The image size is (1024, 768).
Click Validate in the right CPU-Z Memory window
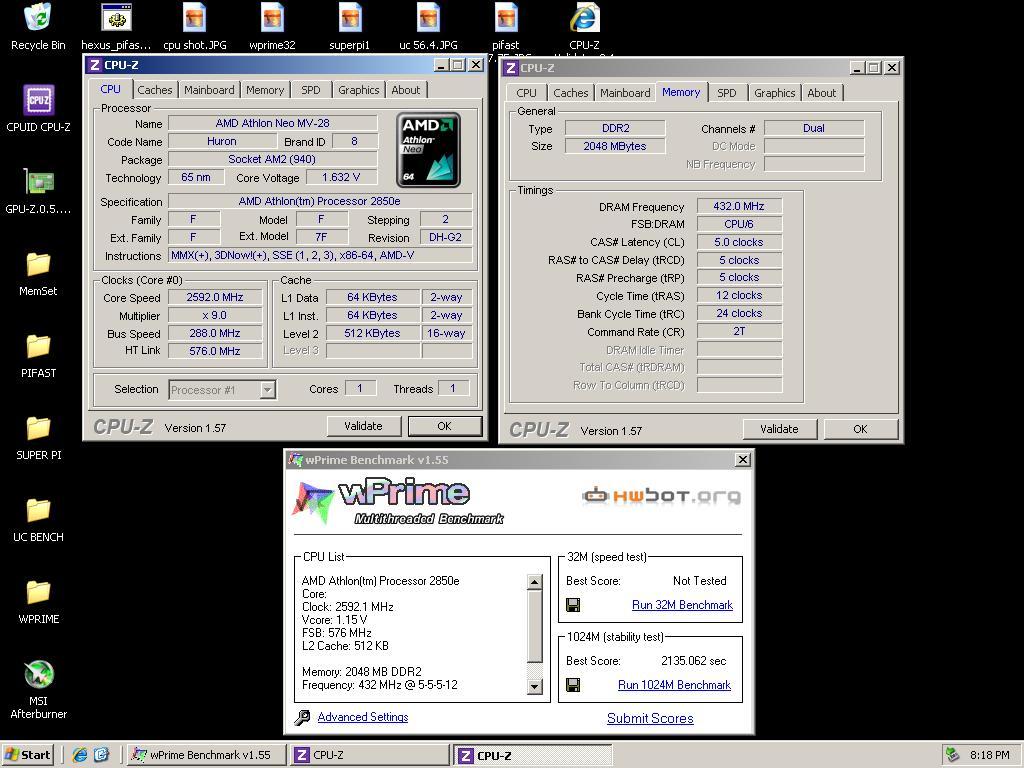[x=779, y=429]
